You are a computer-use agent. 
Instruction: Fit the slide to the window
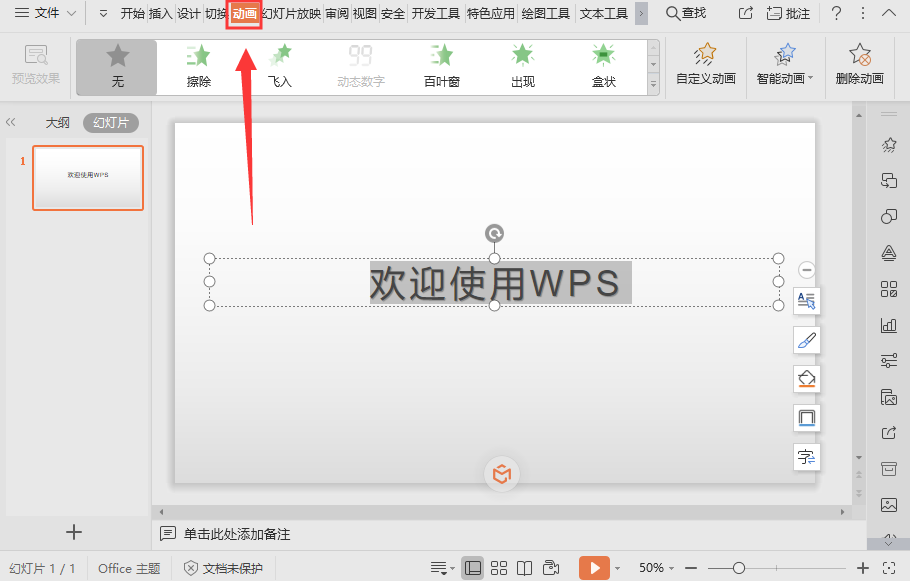click(x=889, y=568)
